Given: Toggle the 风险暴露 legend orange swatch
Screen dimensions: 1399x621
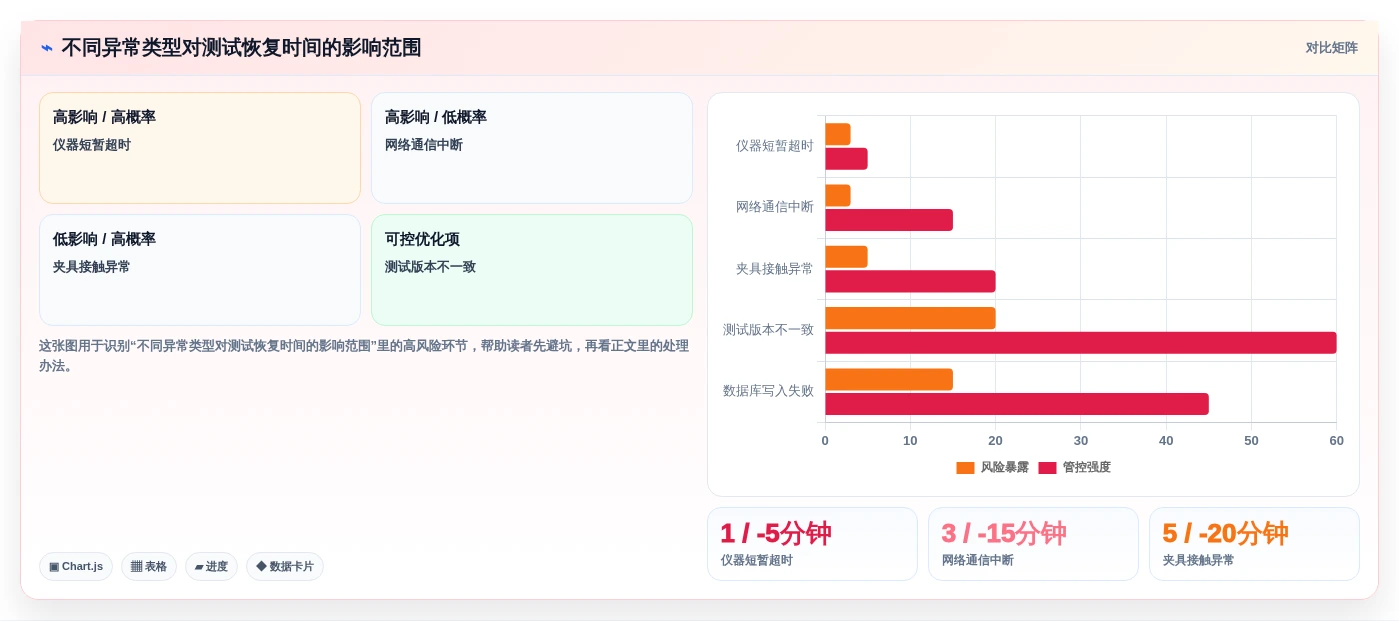Looking at the screenshot, I should (x=965, y=468).
